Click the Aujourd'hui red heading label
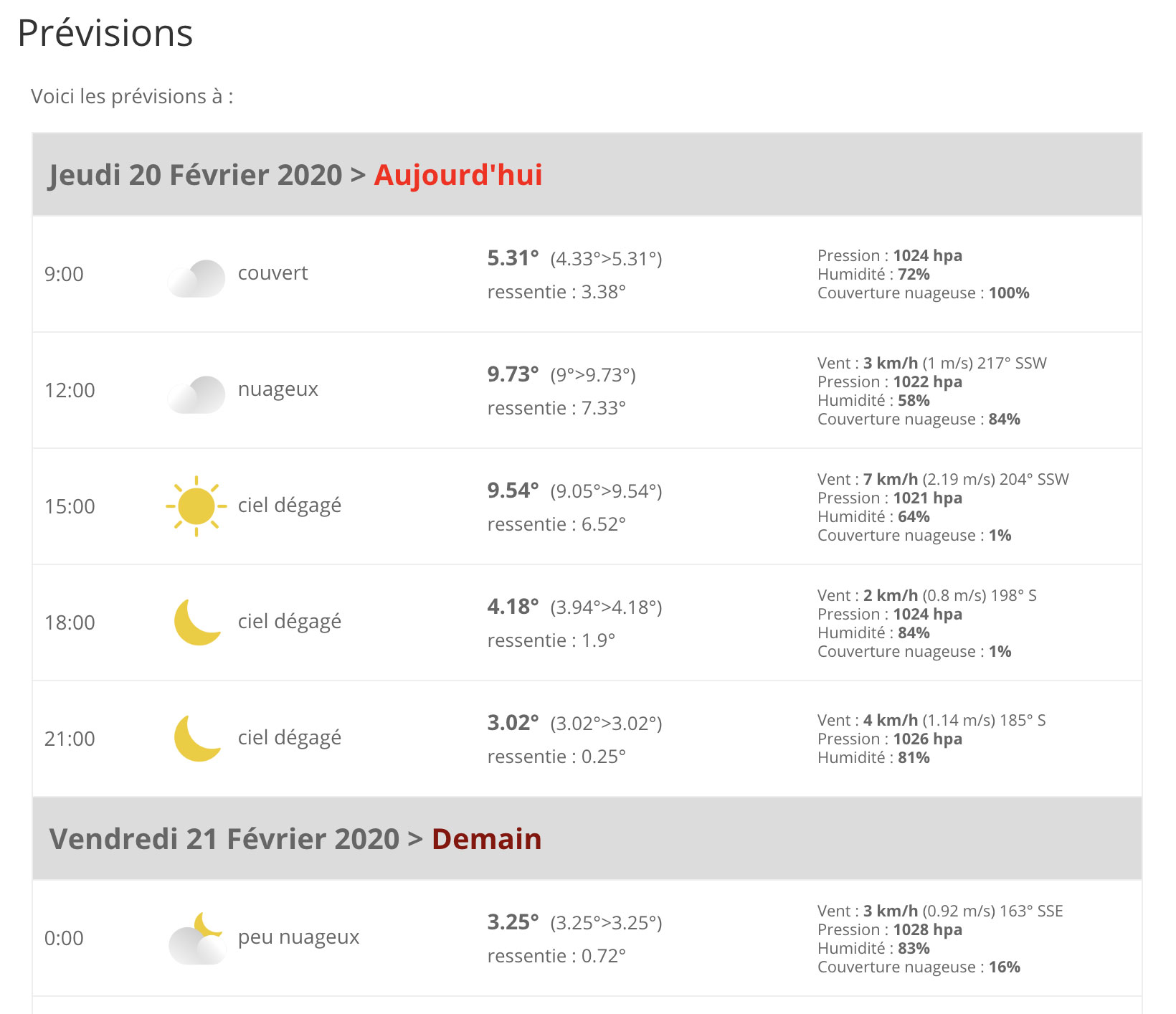 tap(458, 175)
